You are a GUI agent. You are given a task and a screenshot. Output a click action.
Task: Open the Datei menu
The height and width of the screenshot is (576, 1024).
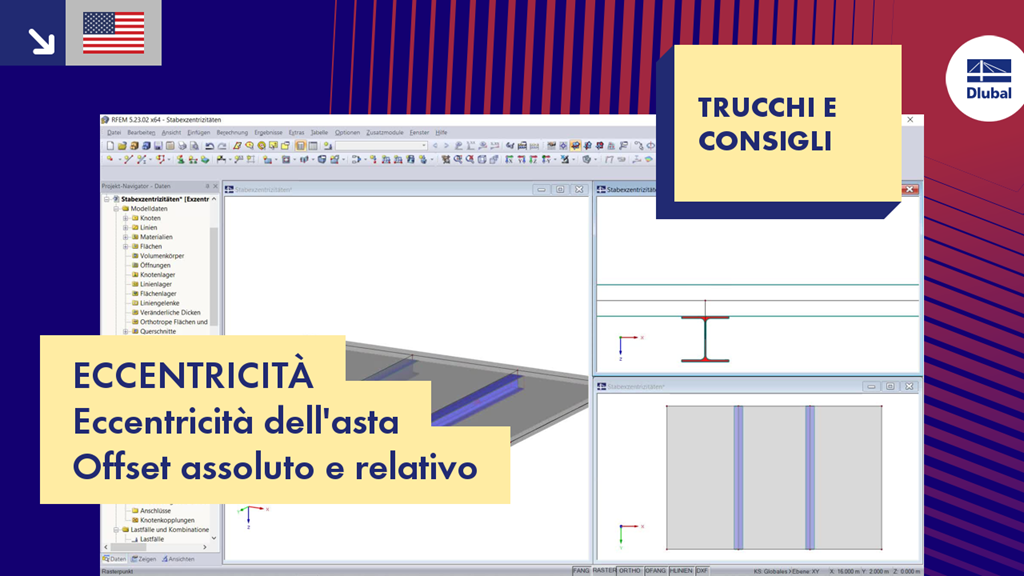(x=114, y=133)
